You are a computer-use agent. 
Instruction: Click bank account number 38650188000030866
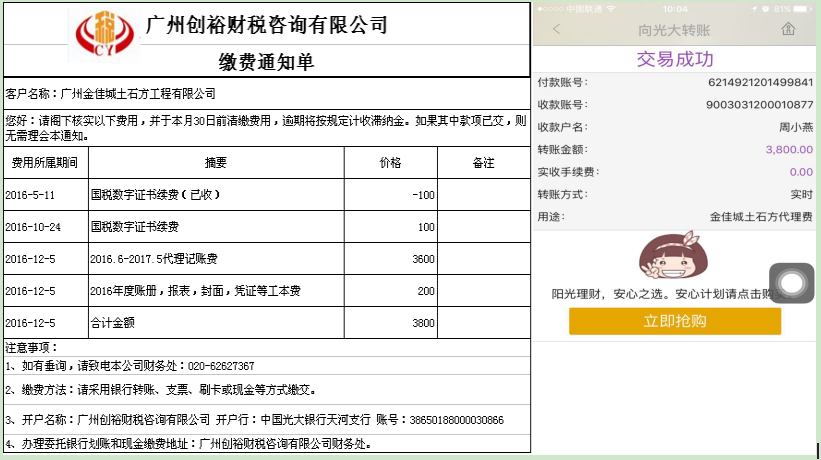click(x=457, y=420)
